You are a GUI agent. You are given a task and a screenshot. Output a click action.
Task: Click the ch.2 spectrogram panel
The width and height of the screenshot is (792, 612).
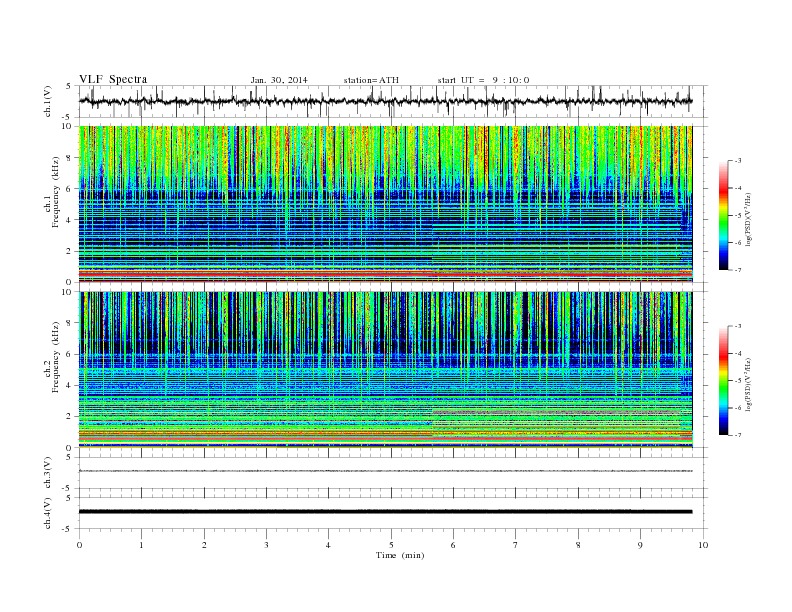click(x=386, y=370)
